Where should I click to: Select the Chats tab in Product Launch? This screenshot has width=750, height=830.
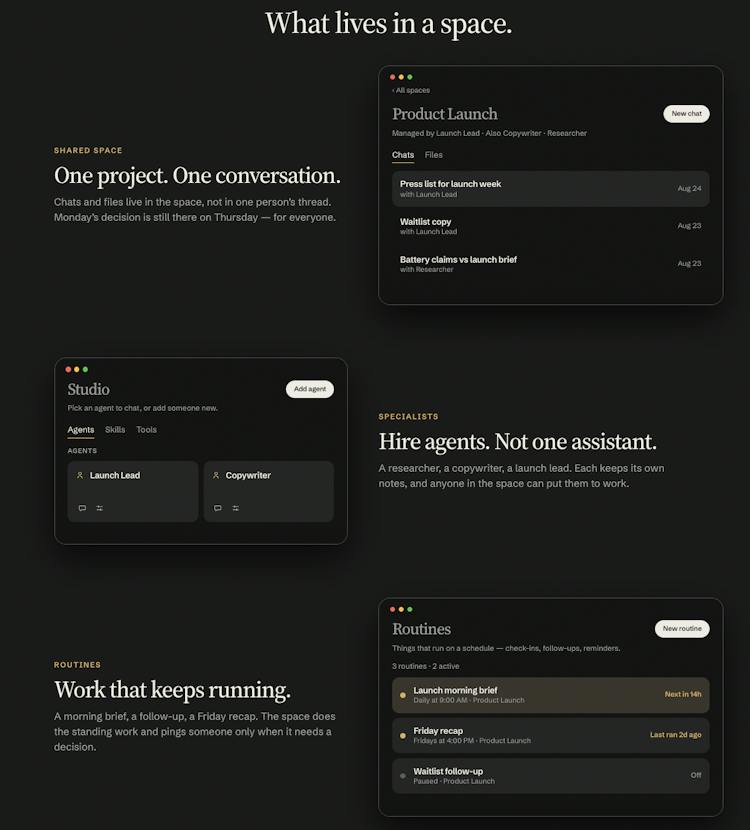[403, 155]
